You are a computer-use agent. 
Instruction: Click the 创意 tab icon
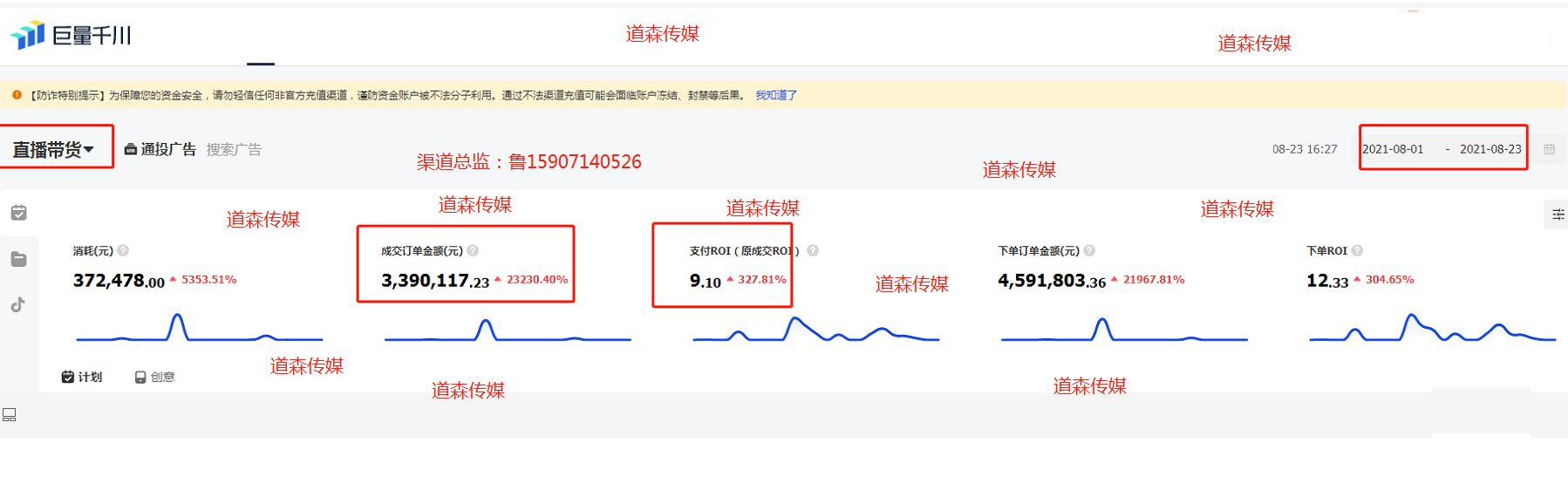click(x=140, y=377)
